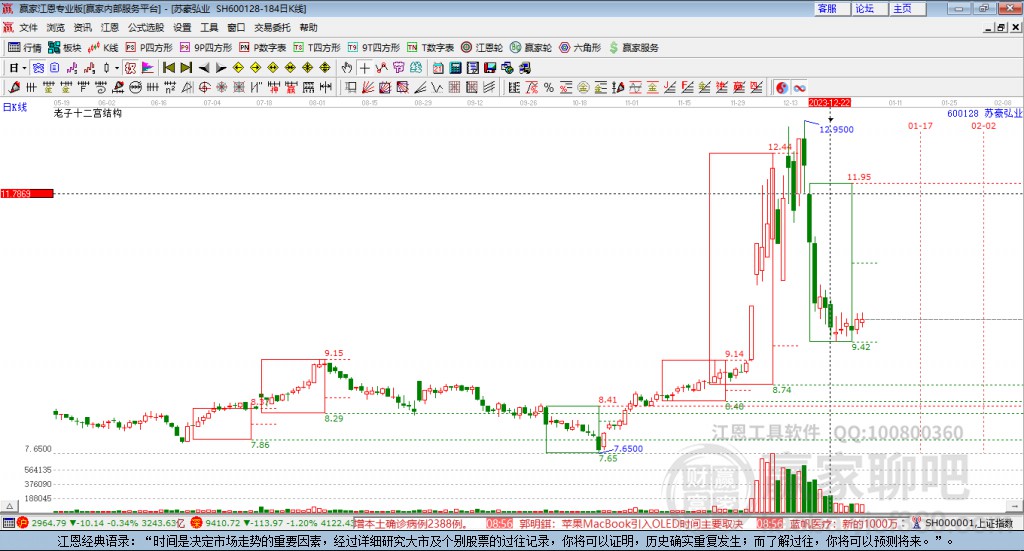Click the red 11.7869 price label
1024x551 pixels.
pos(27,194)
